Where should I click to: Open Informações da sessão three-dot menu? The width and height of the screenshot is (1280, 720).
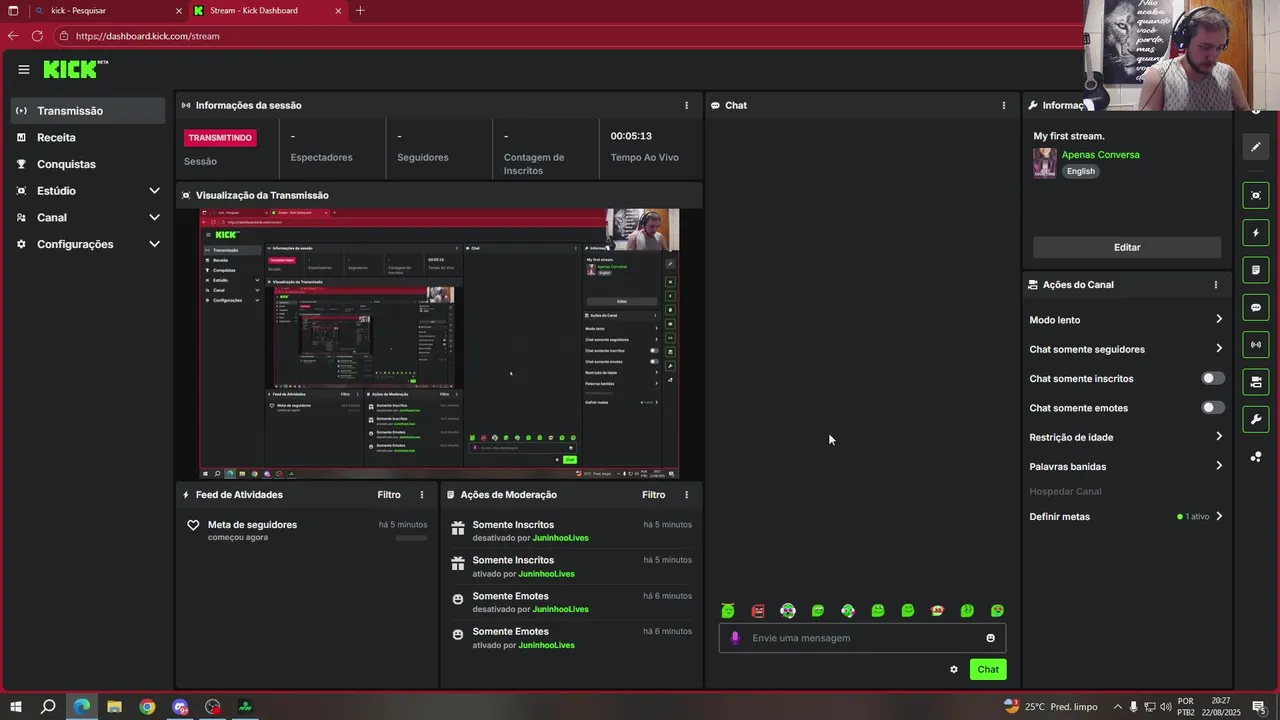(x=686, y=105)
